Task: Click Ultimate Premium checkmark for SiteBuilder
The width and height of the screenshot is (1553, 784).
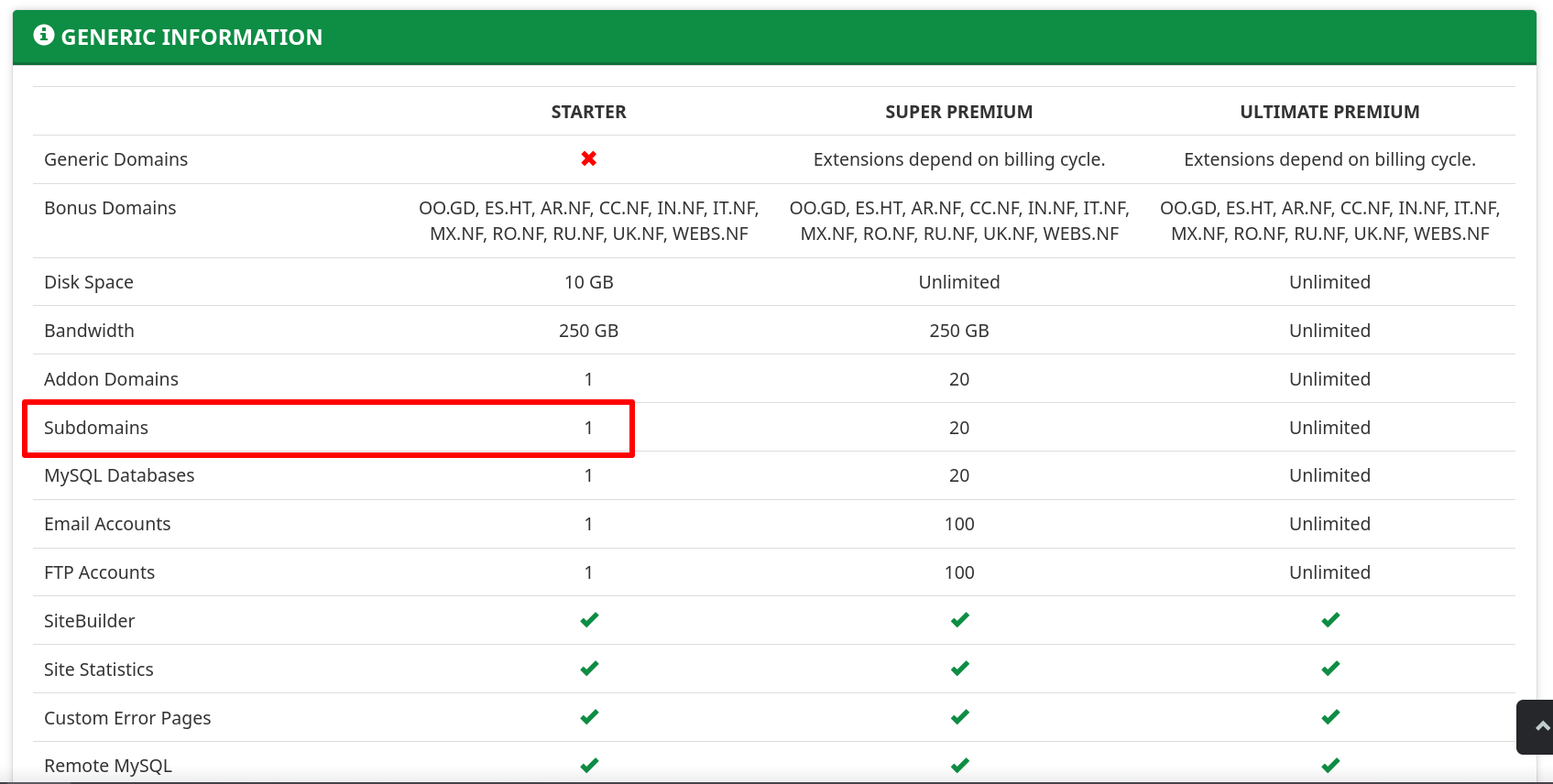Action: tap(1329, 620)
